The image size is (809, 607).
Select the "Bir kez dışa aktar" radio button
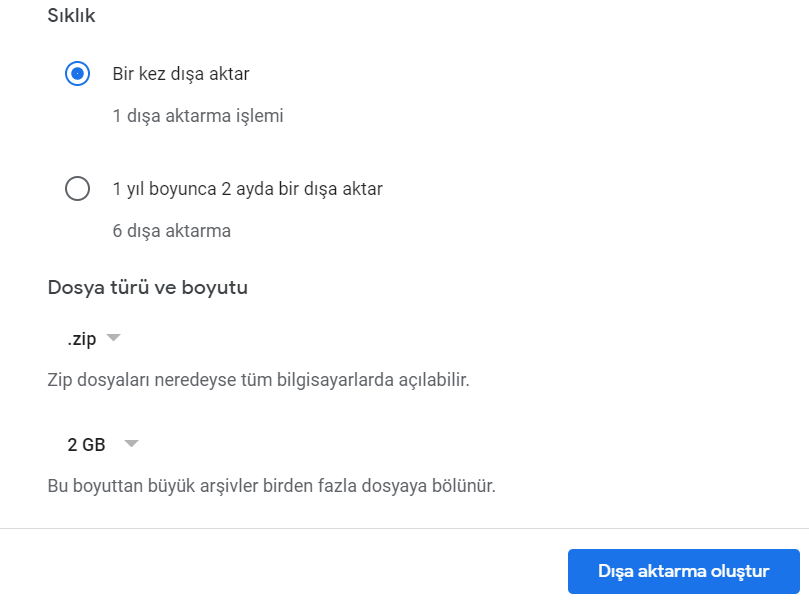coord(77,74)
